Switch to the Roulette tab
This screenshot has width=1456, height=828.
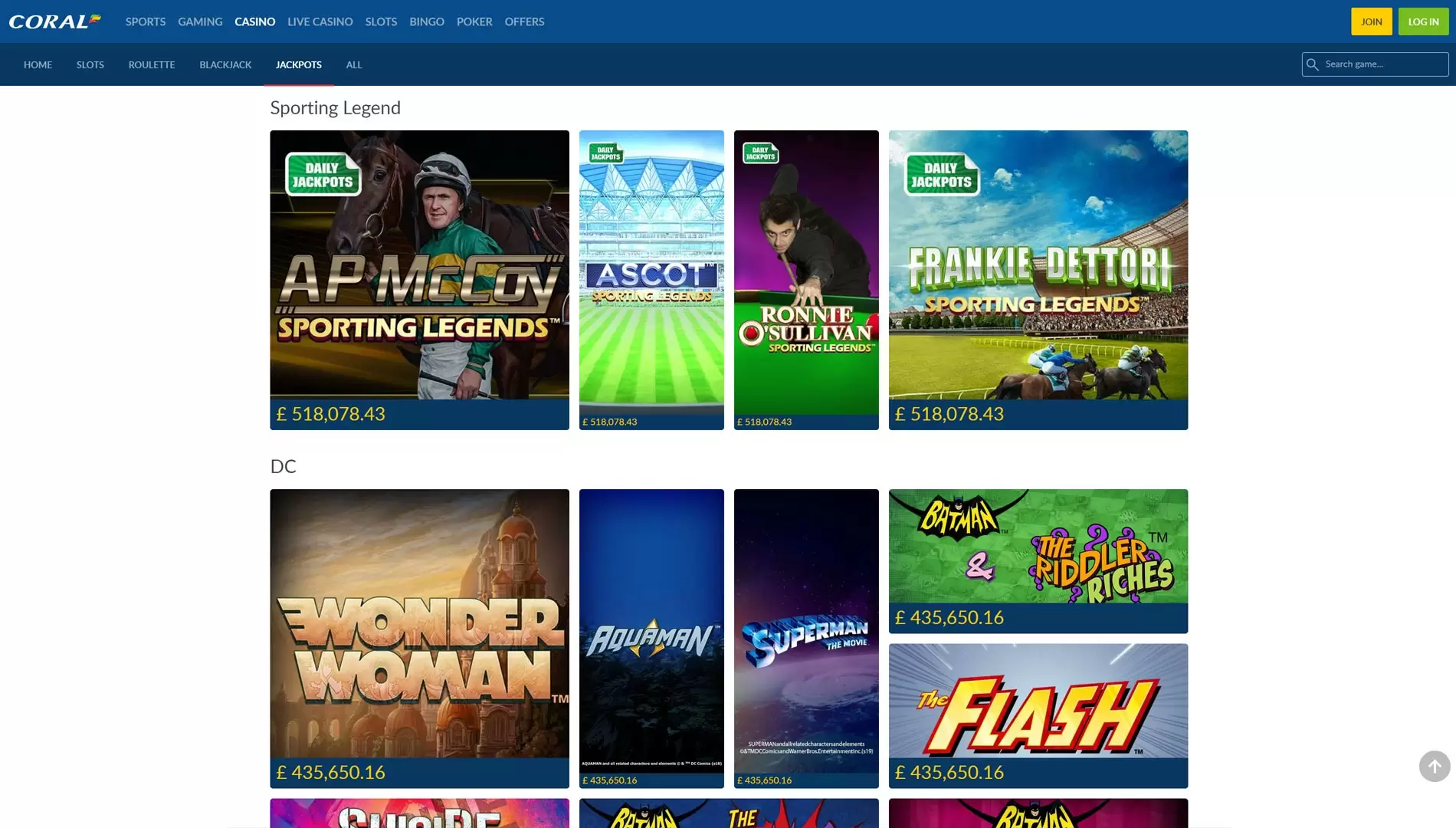point(152,65)
